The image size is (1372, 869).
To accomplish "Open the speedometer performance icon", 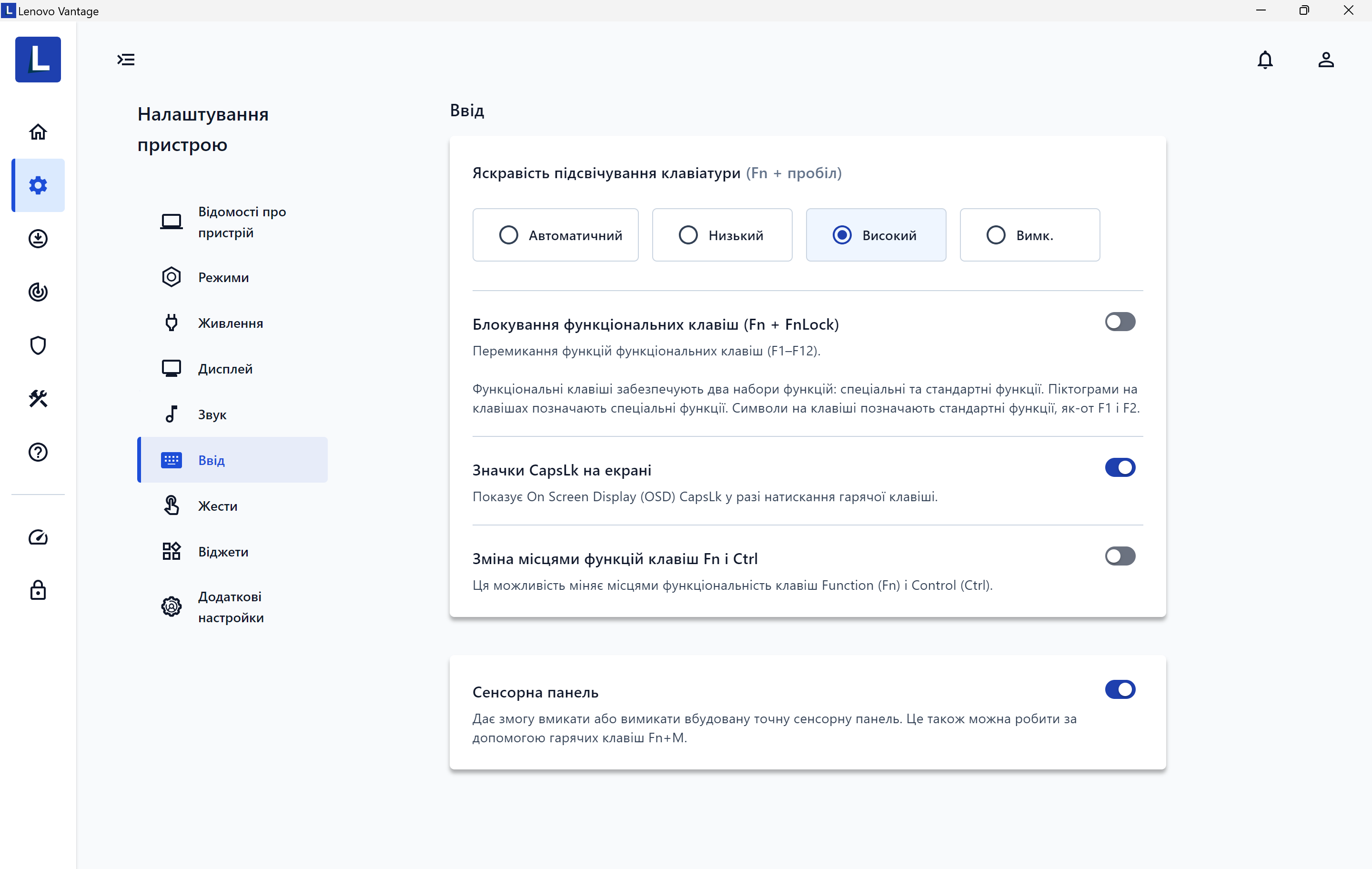I will point(38,537).
